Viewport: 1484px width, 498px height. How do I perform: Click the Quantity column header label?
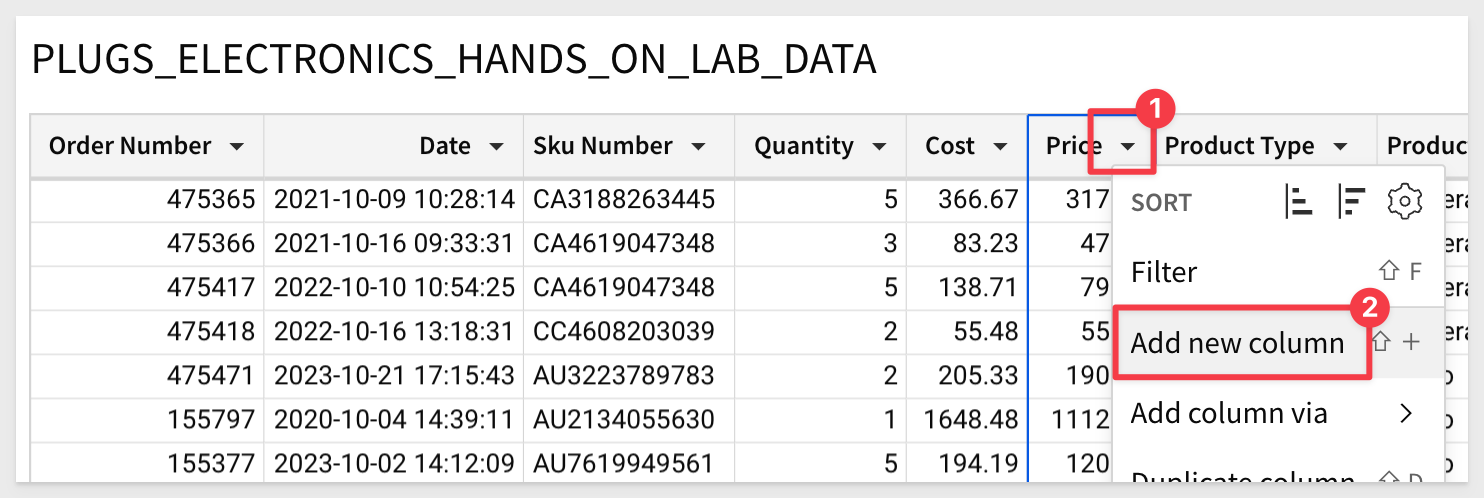804,146
